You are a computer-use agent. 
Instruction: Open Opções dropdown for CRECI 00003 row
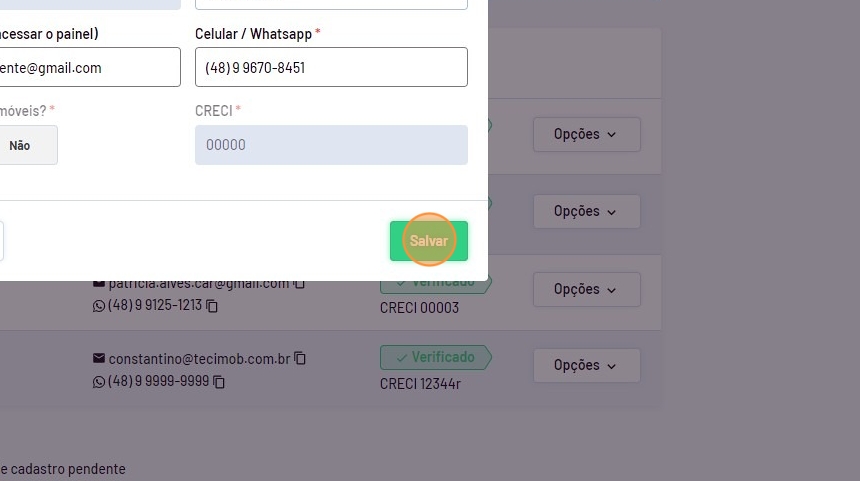586,289
